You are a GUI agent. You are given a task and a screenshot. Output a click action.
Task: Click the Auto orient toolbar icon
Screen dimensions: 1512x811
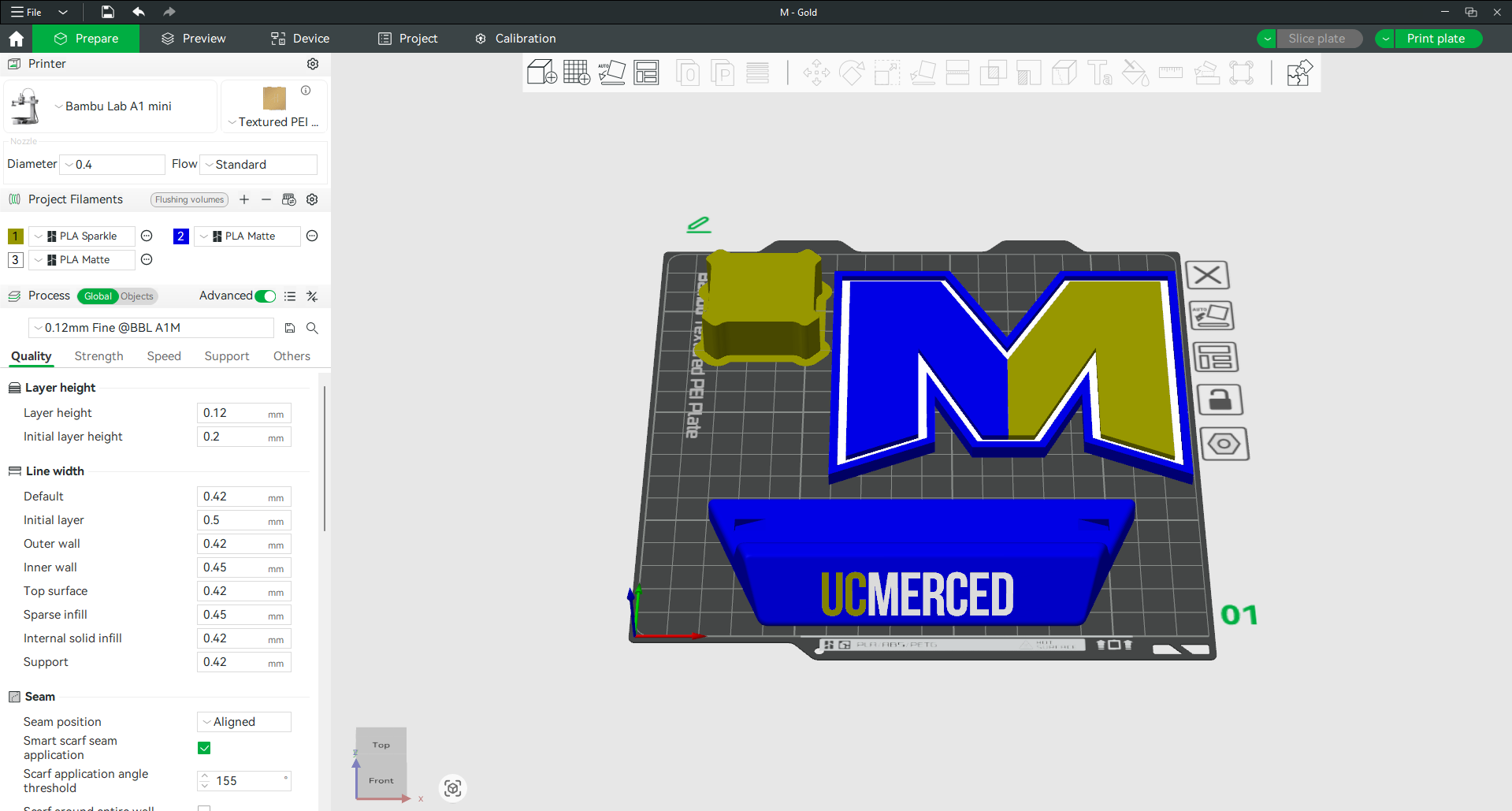click(611, 73)
